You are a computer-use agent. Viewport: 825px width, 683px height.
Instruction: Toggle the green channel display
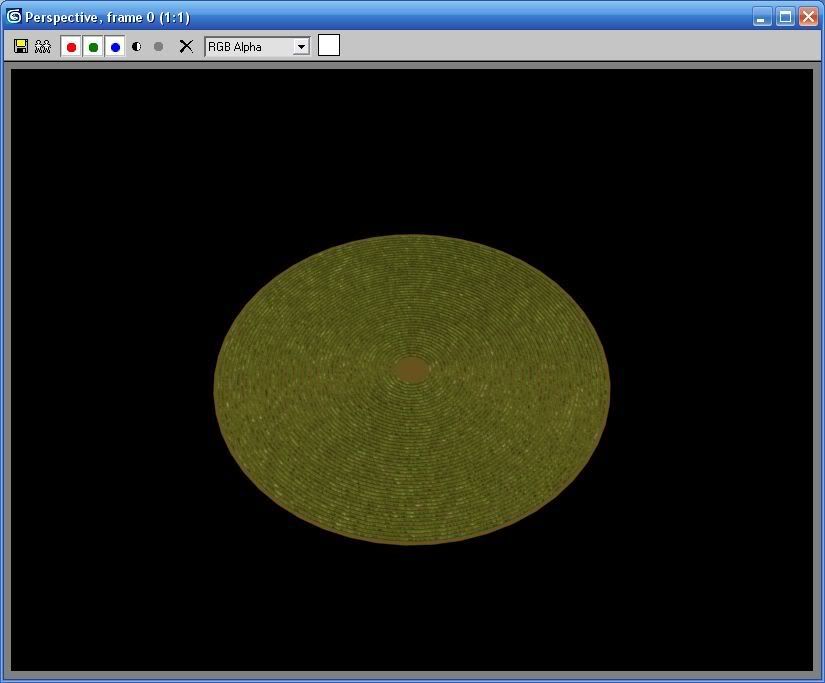tap(93, 47)
